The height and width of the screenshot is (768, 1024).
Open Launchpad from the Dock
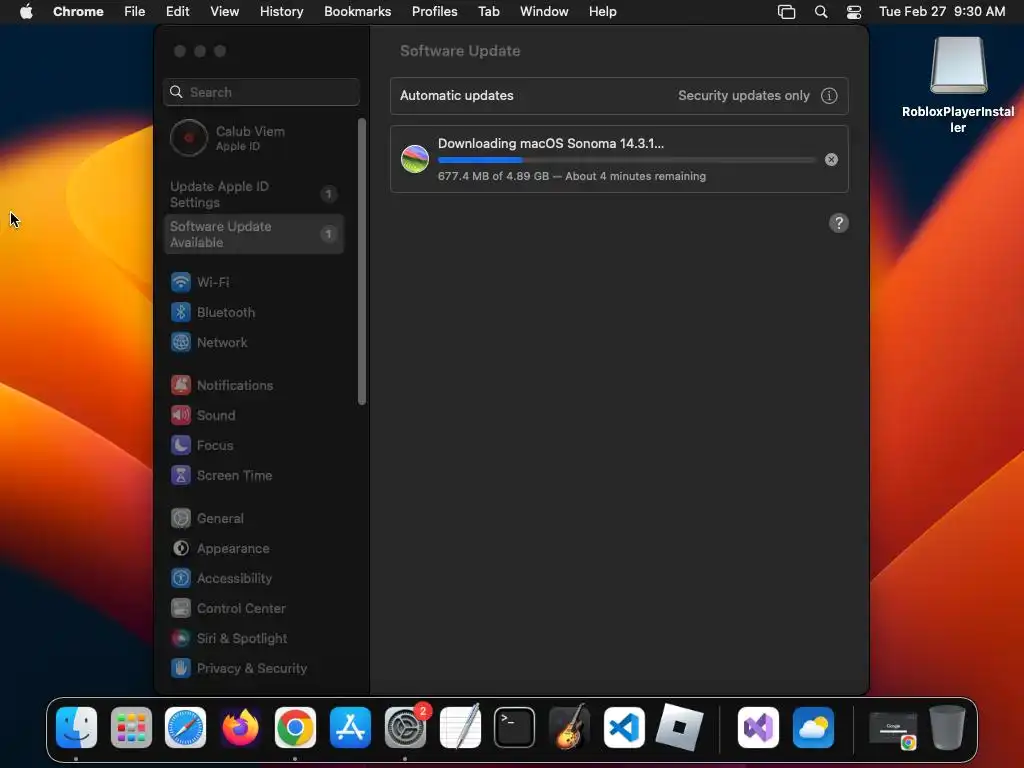131,728
